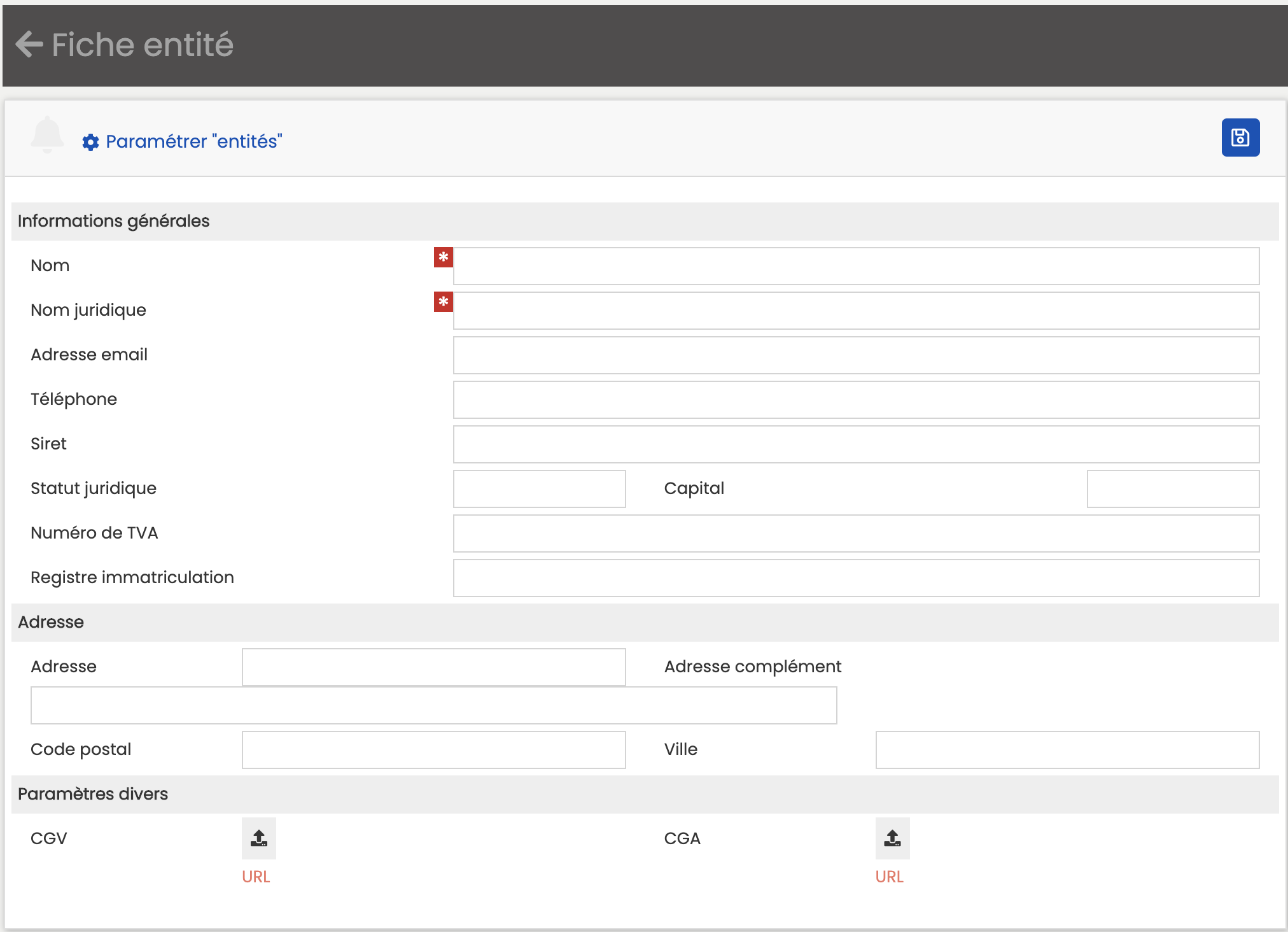Click the URL link under CGV
This screenshot has width=1288, height=932.
pos(256,877)
